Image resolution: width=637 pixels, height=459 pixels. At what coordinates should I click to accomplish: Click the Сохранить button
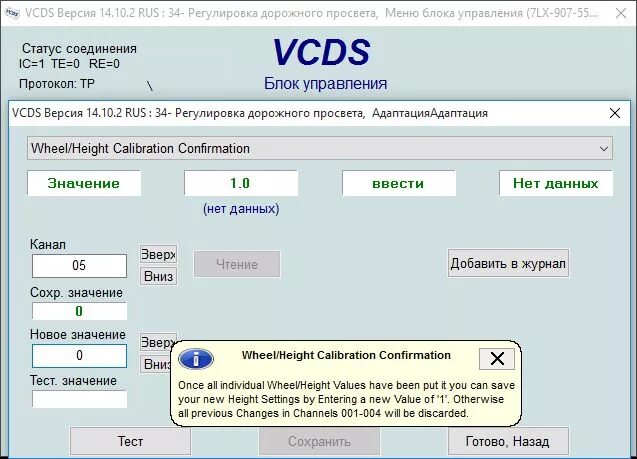[319, 441]
